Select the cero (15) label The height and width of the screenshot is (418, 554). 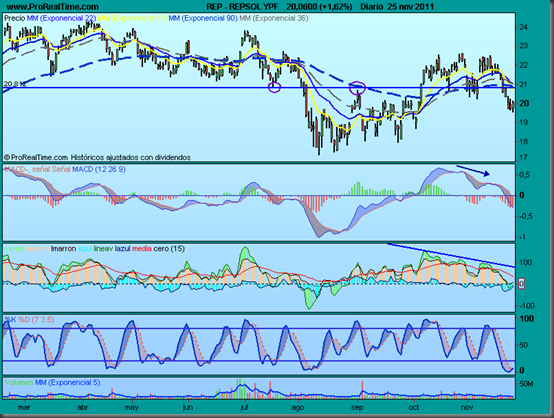tap(169, 248)
